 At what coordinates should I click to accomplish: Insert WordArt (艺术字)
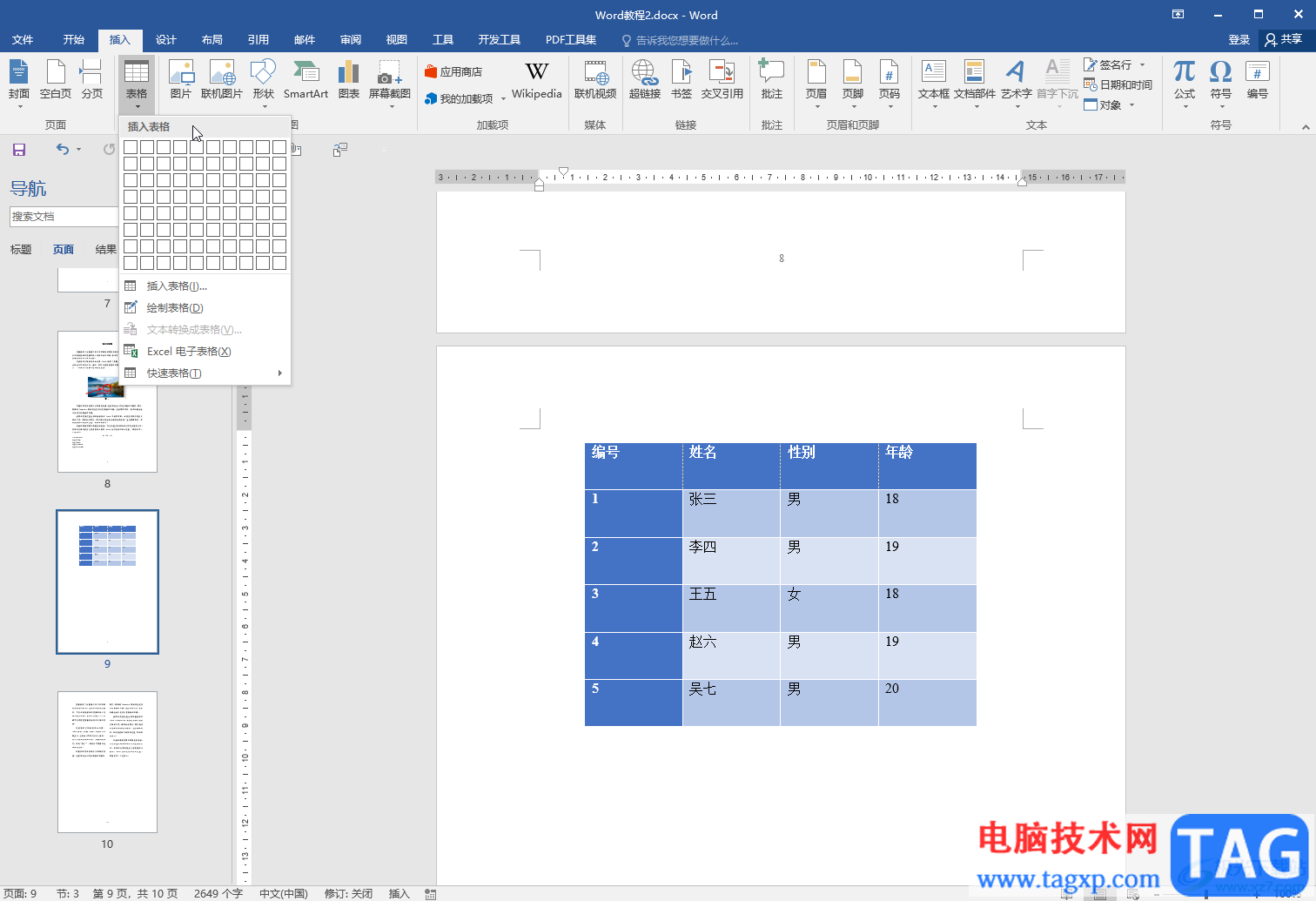pyautogui.click(x=1016, y=83)
